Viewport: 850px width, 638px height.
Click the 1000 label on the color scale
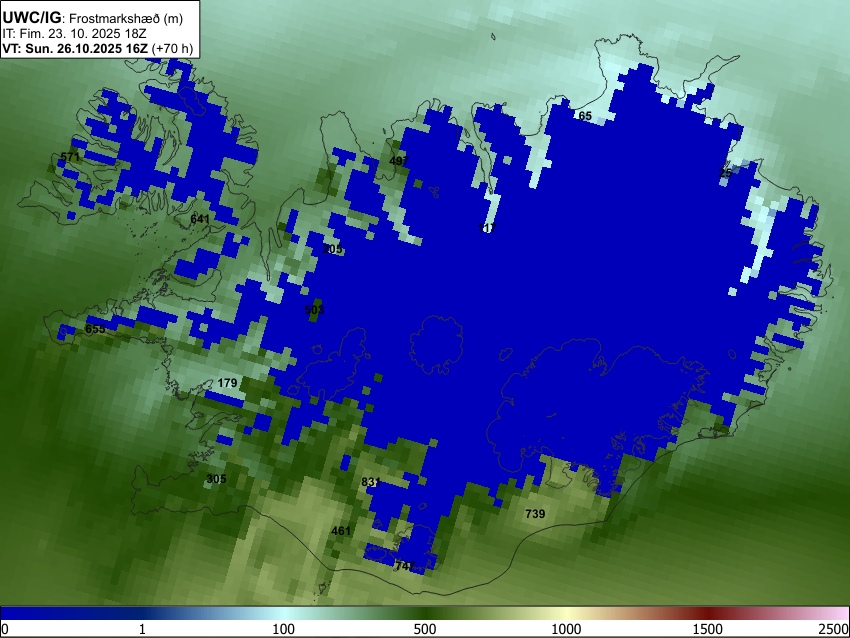coord(566,629)
